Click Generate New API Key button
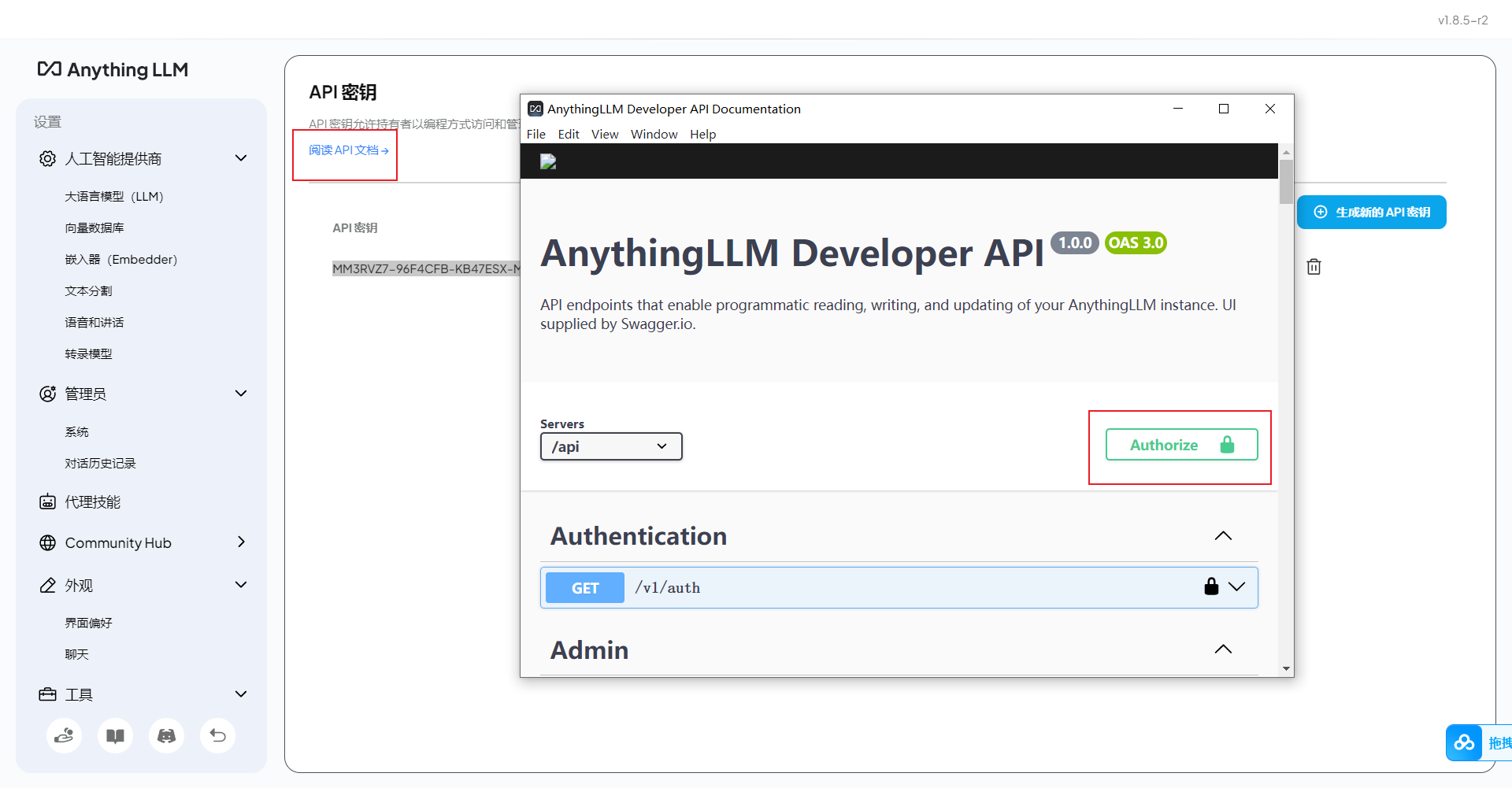Image resolution: width=1512 pixels, height=788 pixels. coord(1372,213)
